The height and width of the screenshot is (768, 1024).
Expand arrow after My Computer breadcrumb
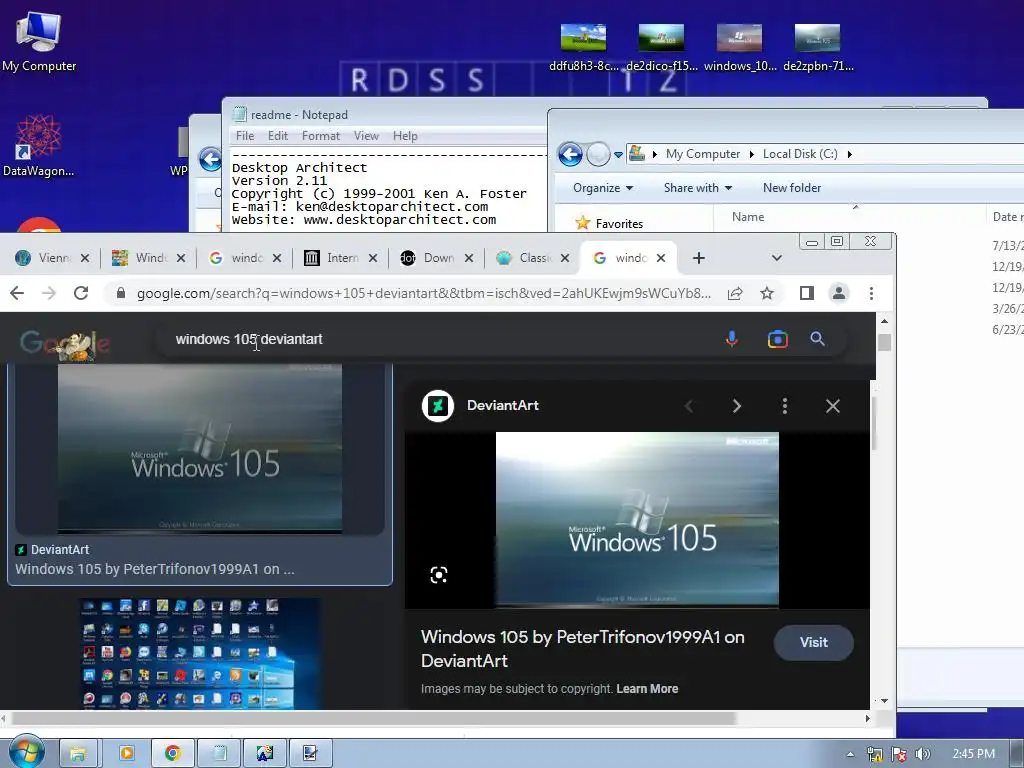tap(751, 154)
